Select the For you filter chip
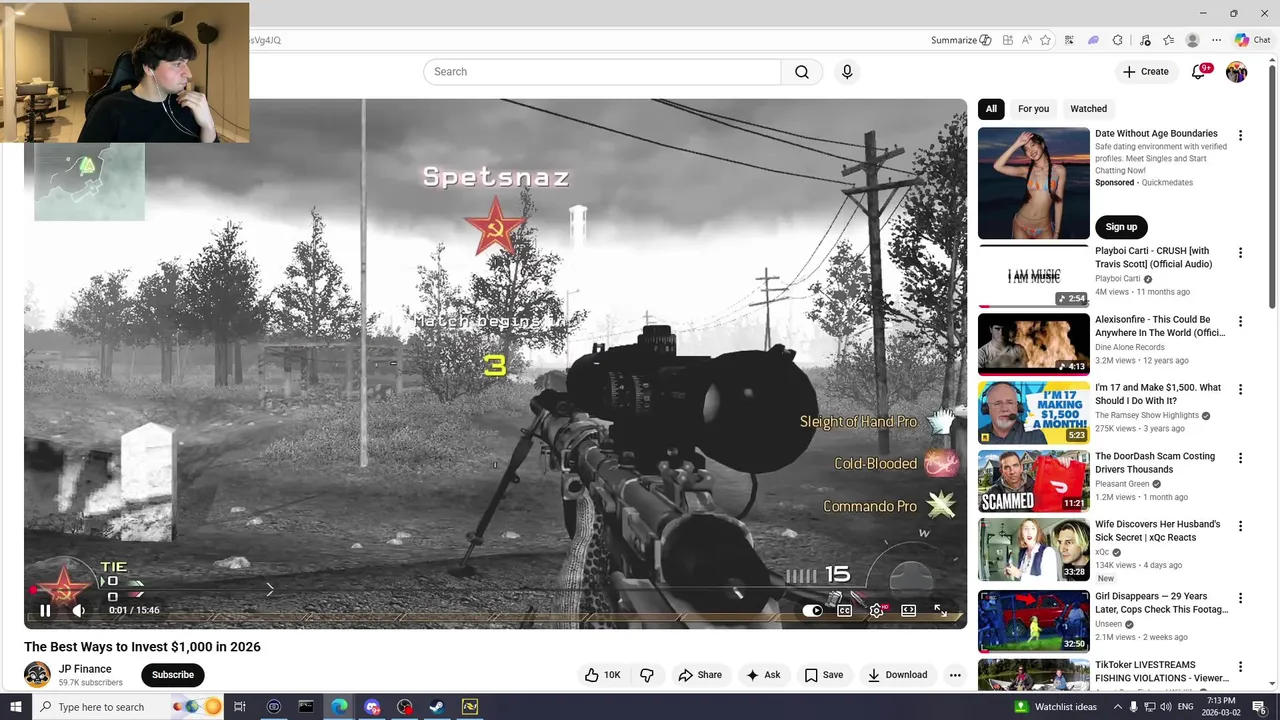Viewport: 1280px width, 720px height. coord(1034,109)
